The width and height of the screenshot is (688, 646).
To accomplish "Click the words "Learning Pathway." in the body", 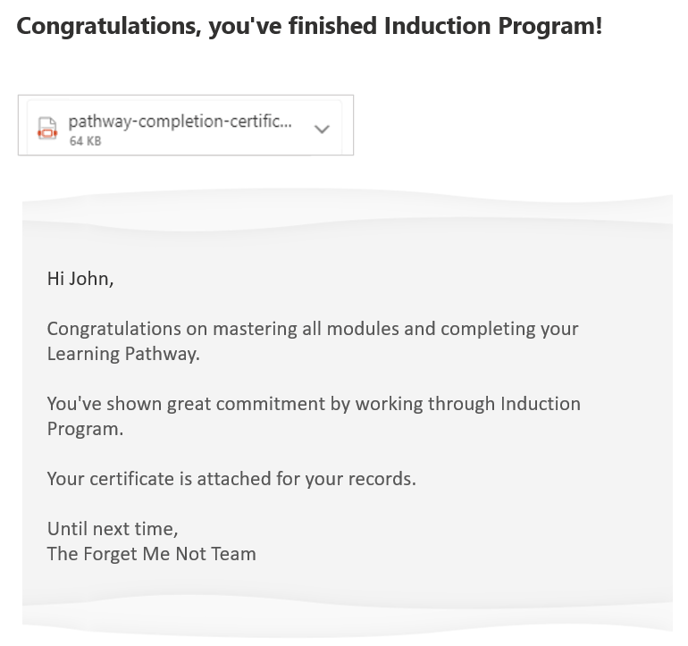I will 123,353.
